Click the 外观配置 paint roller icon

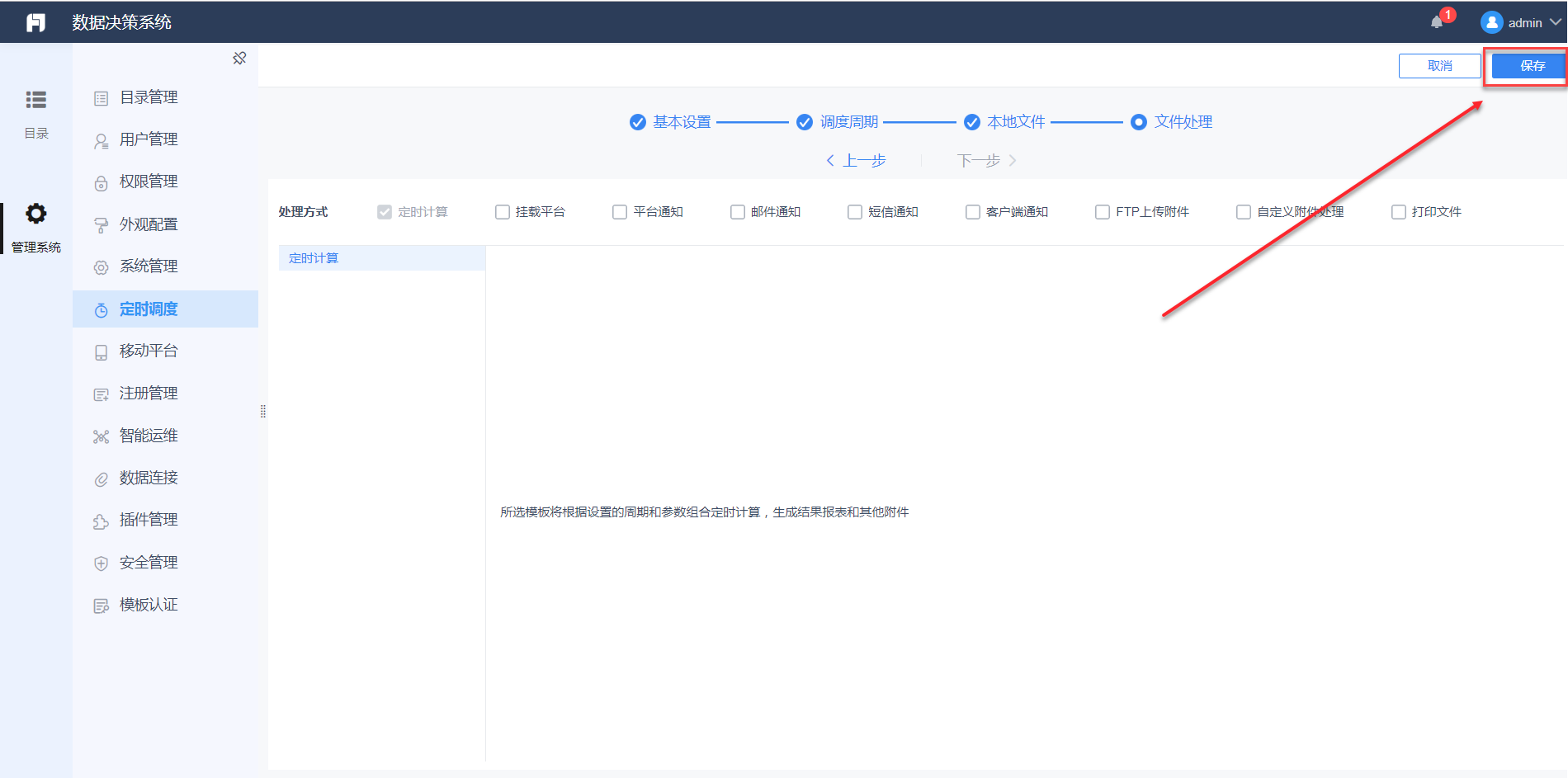[x=101, y=225]
